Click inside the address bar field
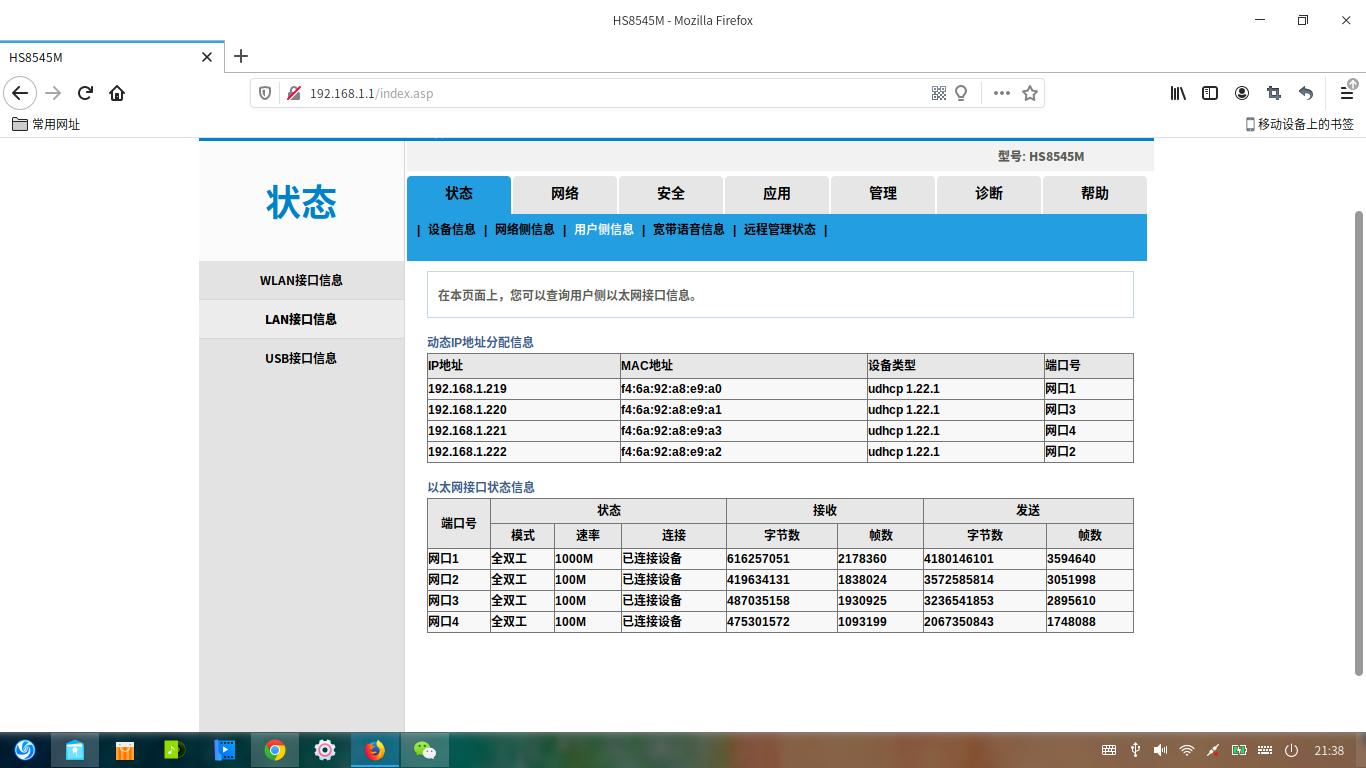This screenshot has width=1366, height=768. coord(600,93)
